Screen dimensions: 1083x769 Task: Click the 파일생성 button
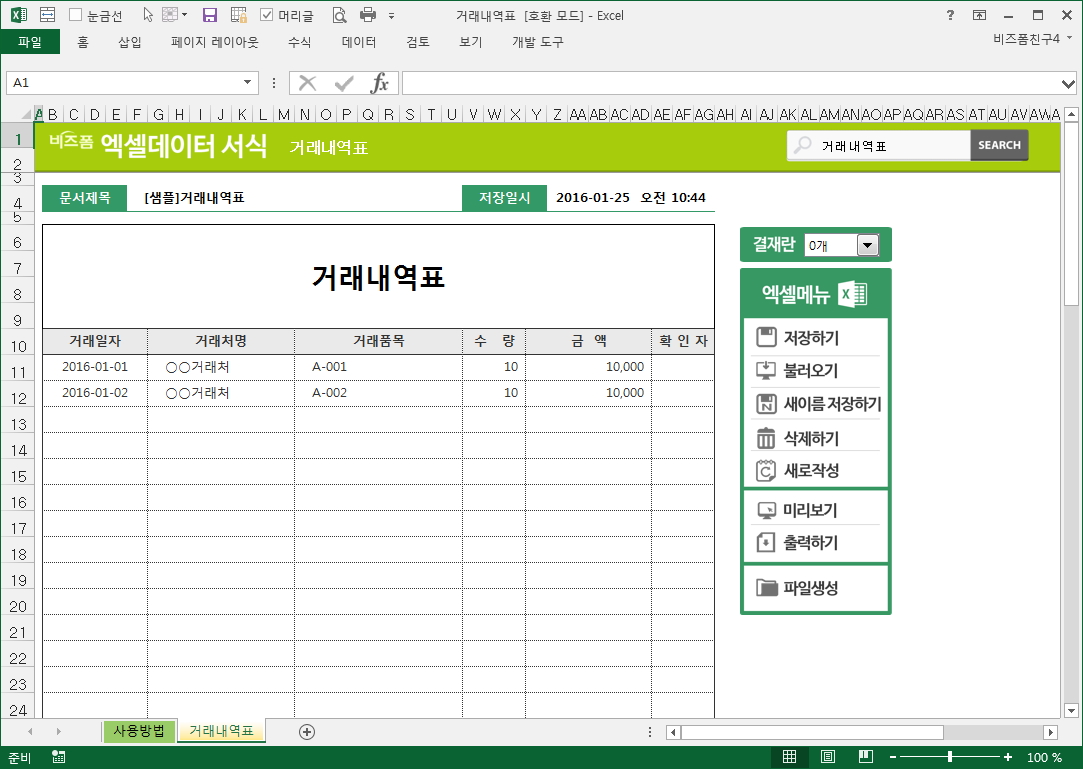[x=810, y=588]
